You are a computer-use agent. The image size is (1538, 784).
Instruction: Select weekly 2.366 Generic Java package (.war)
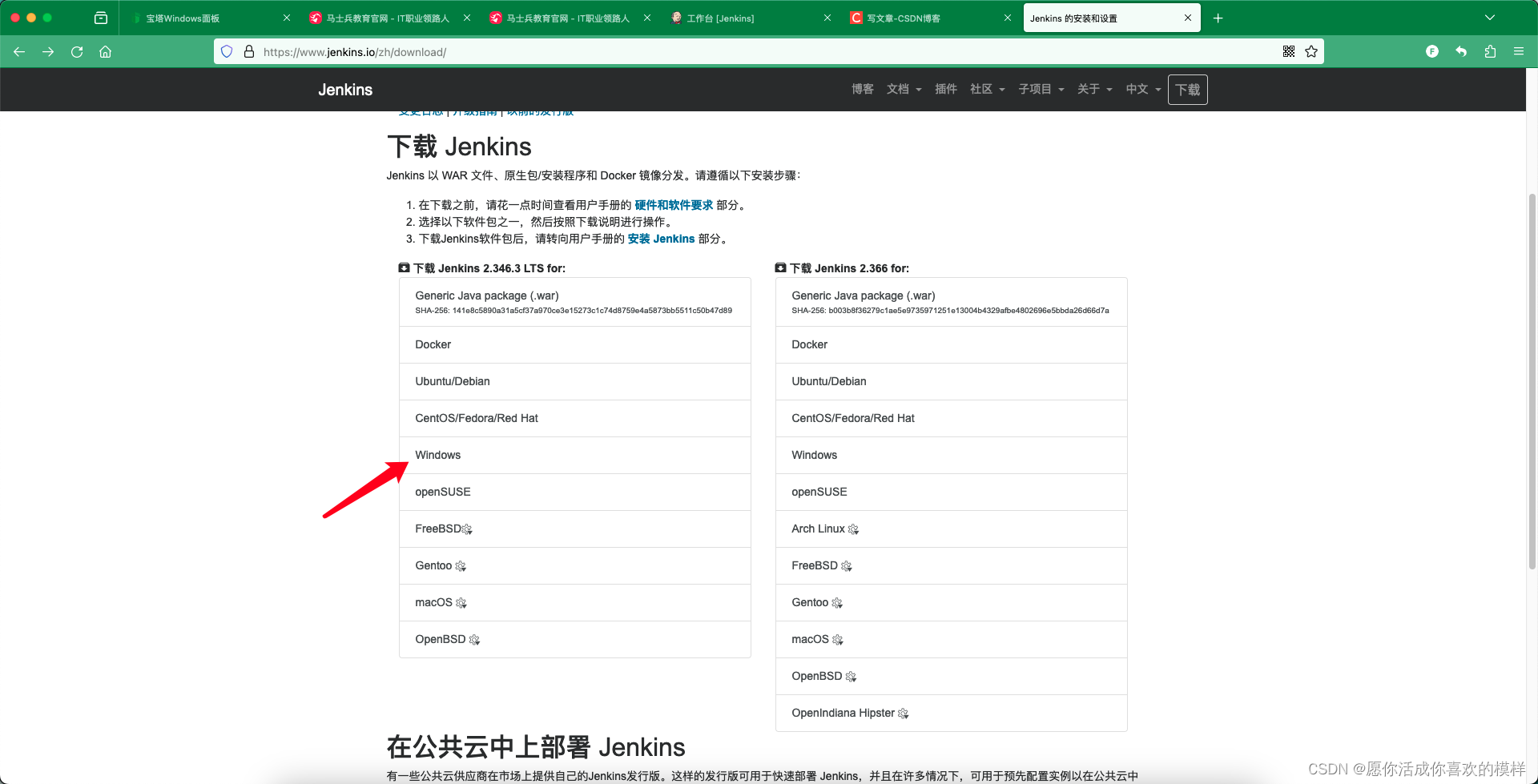[951, 302]
